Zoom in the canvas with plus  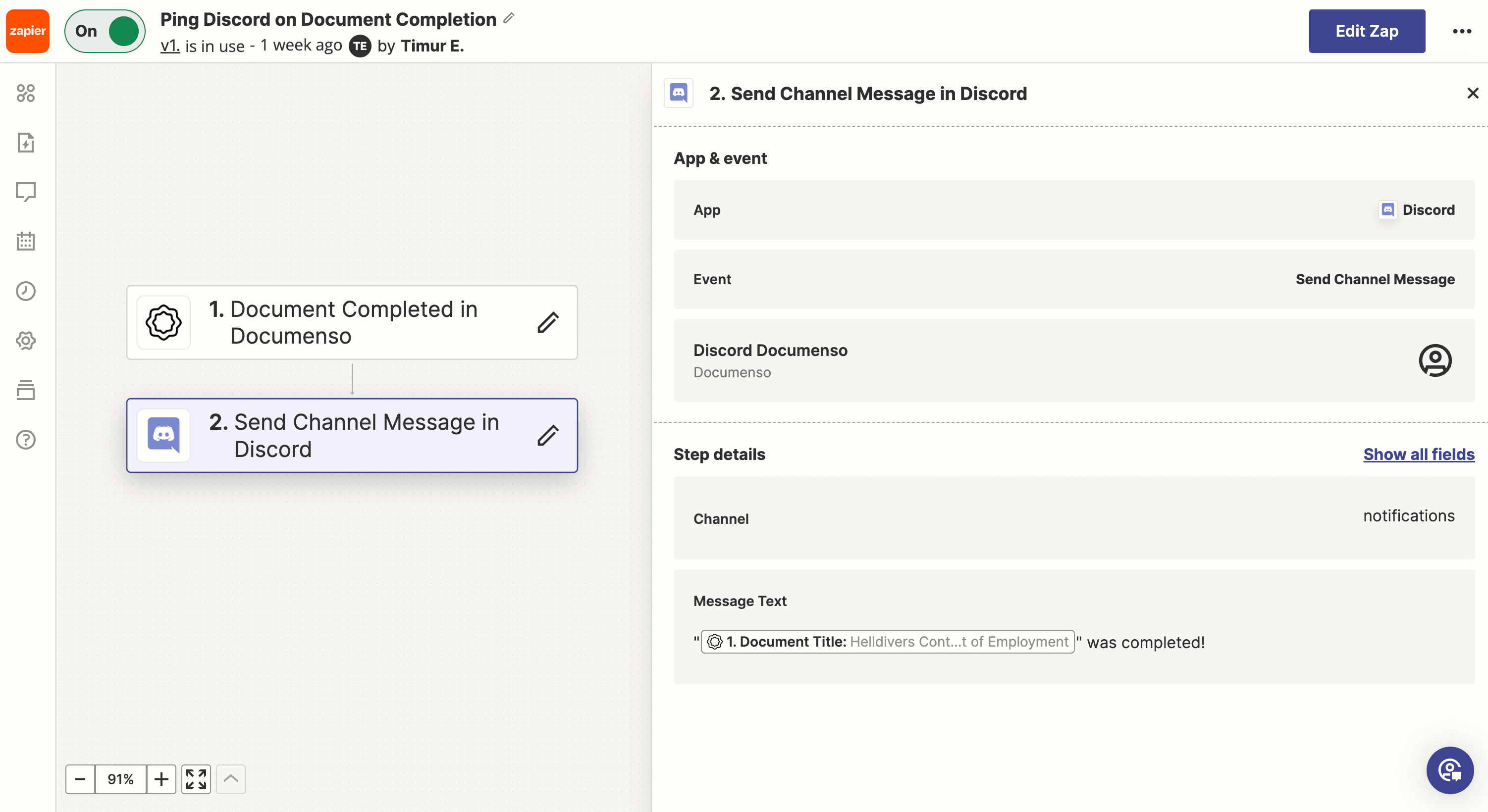pyautogui.click(x=162, y=779)
